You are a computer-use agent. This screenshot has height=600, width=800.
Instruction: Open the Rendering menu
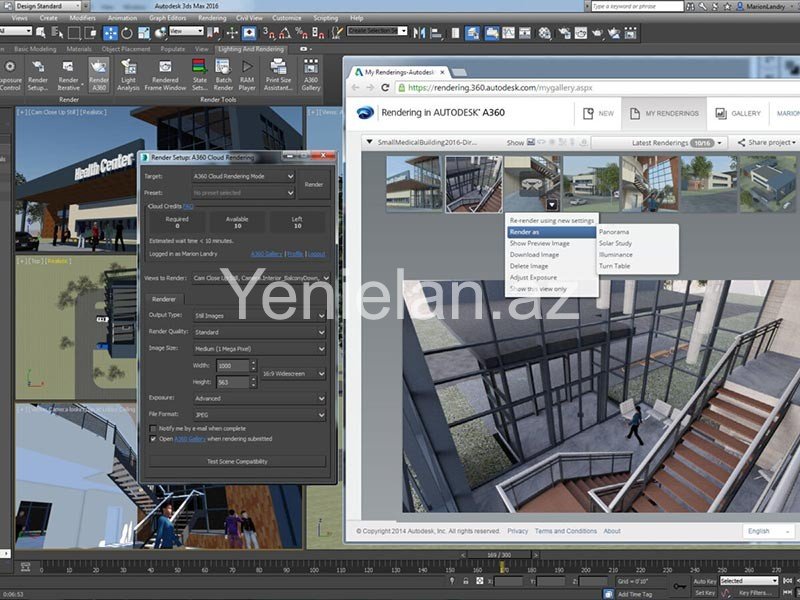pyautogui.click(x=212, y=18)
